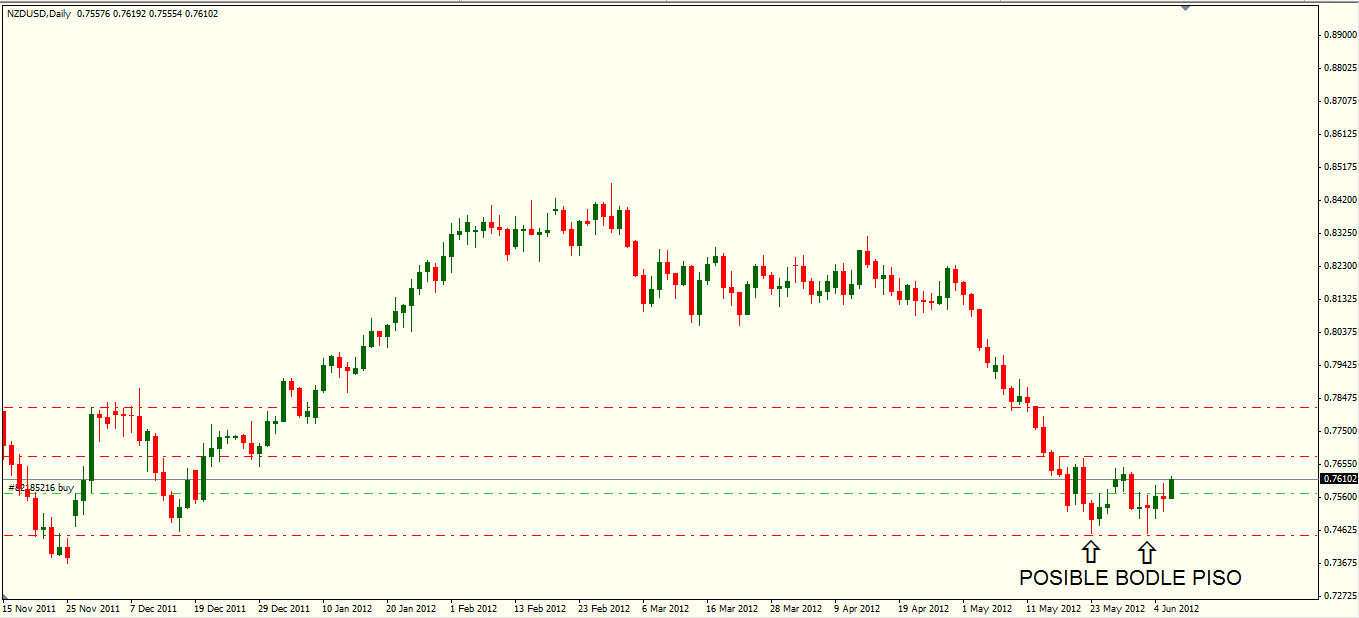Screen dimensions: 1359x618
Task: Click the POSIBLE BODLE PISO text label
Action: point(1130,578)
